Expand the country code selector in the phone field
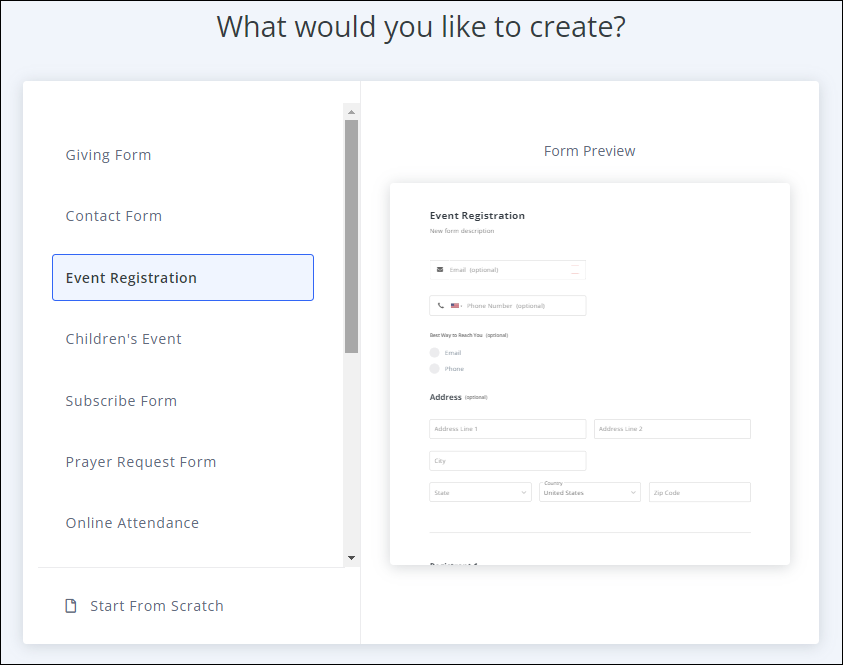This screenshot has width=843, height=665. pos(460,305)
